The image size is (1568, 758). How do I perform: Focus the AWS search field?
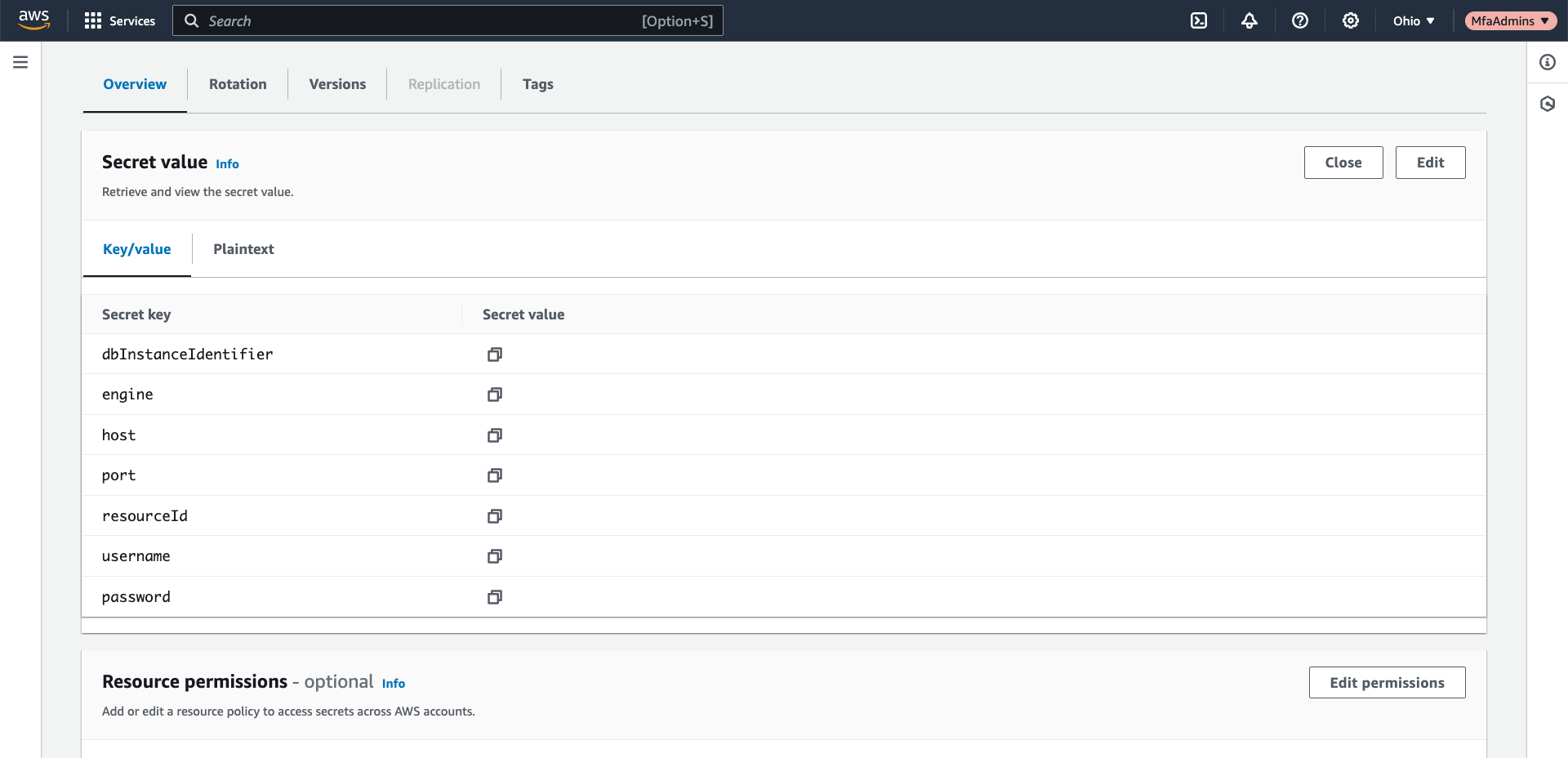coord(448,20)
